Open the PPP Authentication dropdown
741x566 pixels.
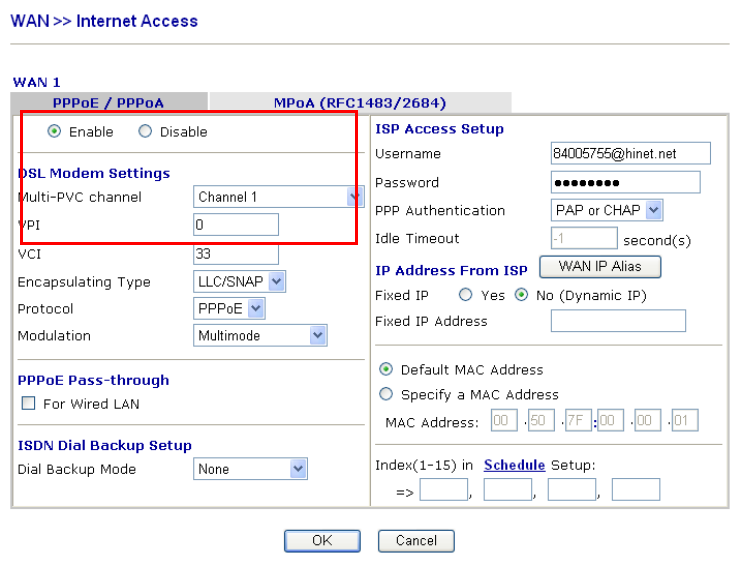[607, 210]
